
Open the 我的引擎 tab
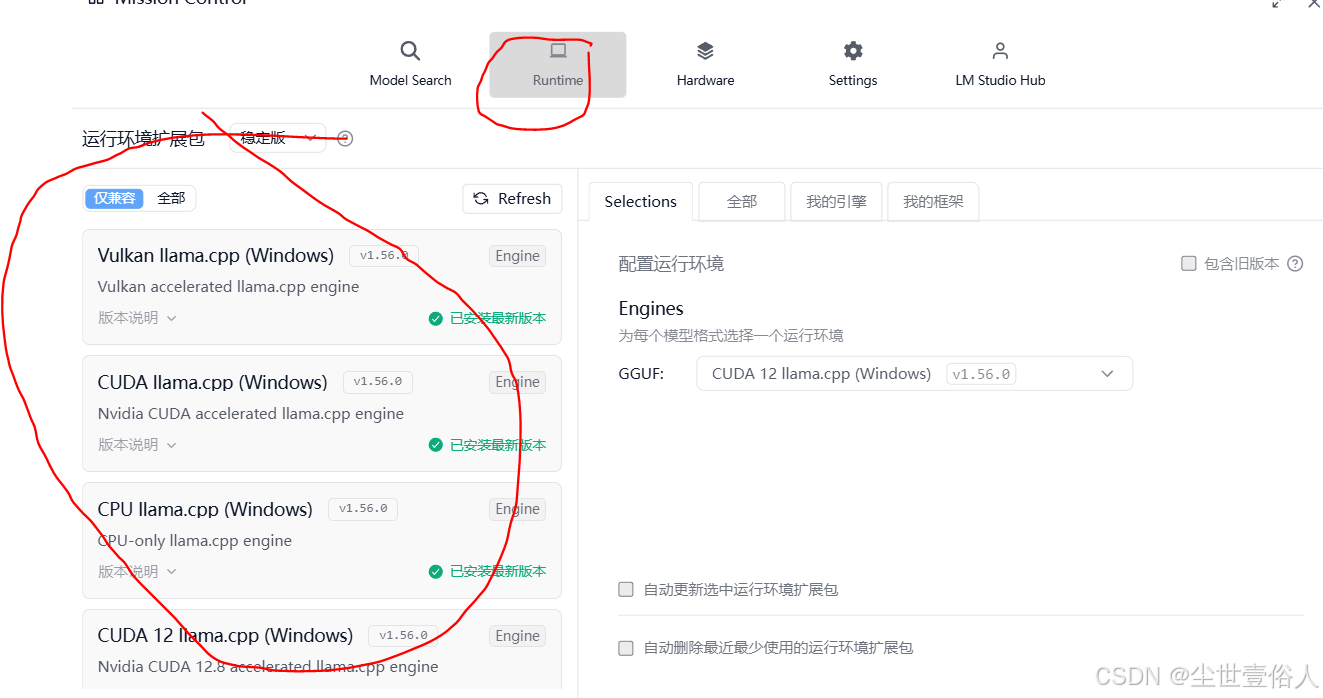click(x=836, y=201)
